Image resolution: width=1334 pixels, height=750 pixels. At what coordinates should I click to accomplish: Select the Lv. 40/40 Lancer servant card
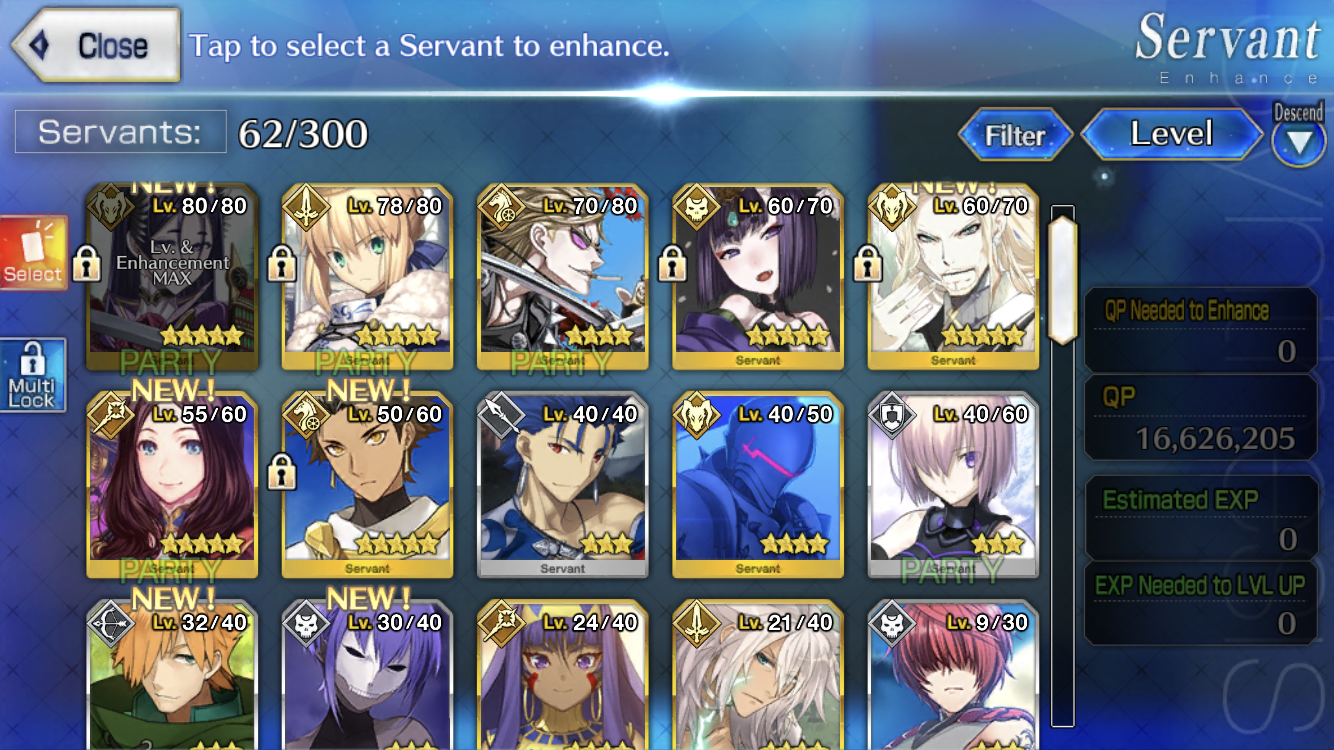563,485
